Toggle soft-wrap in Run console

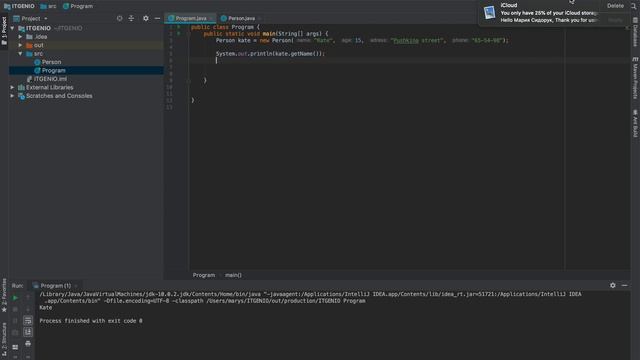(28, 320)
